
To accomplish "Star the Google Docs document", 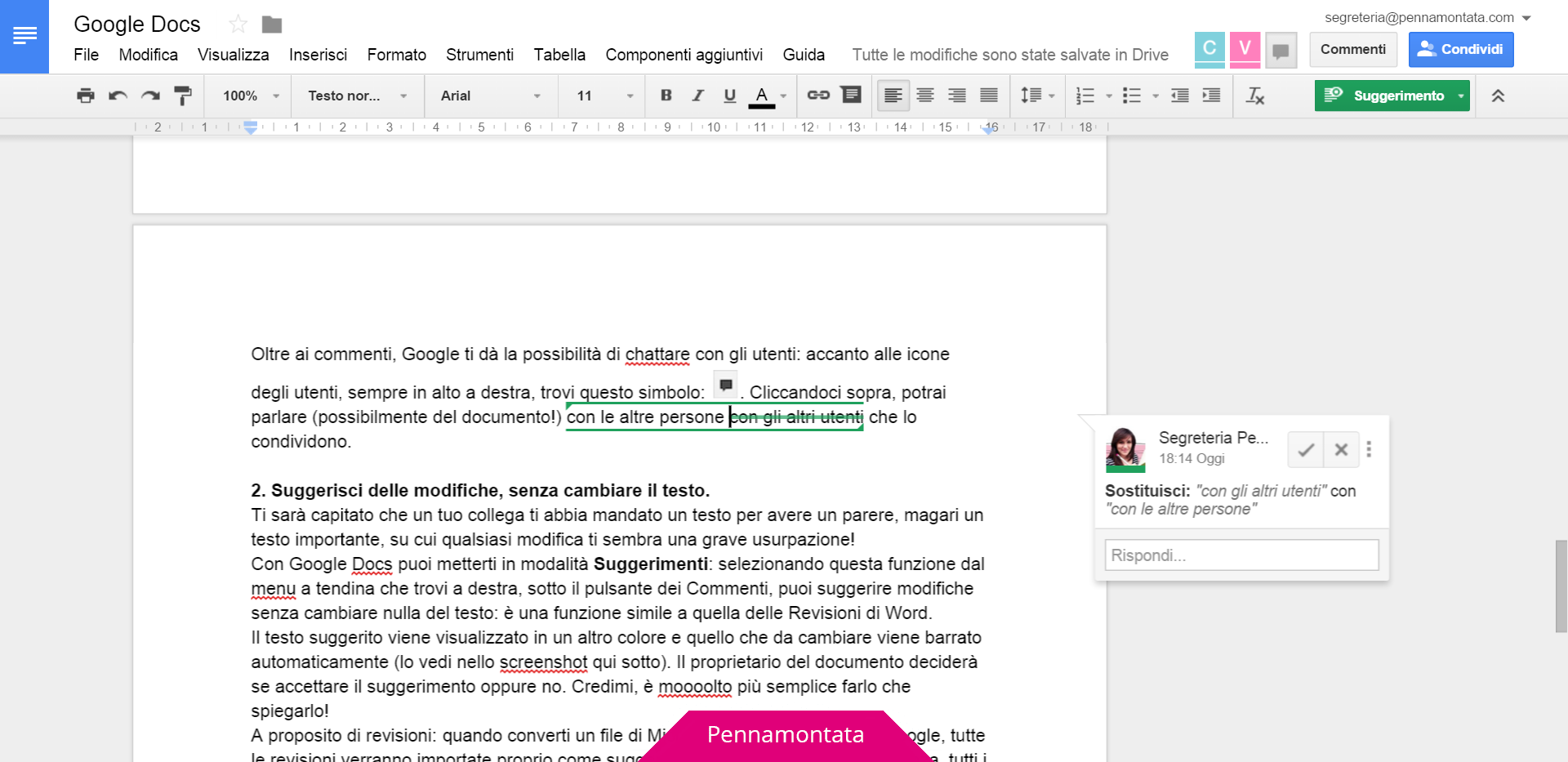I will (x=238, y=24).
